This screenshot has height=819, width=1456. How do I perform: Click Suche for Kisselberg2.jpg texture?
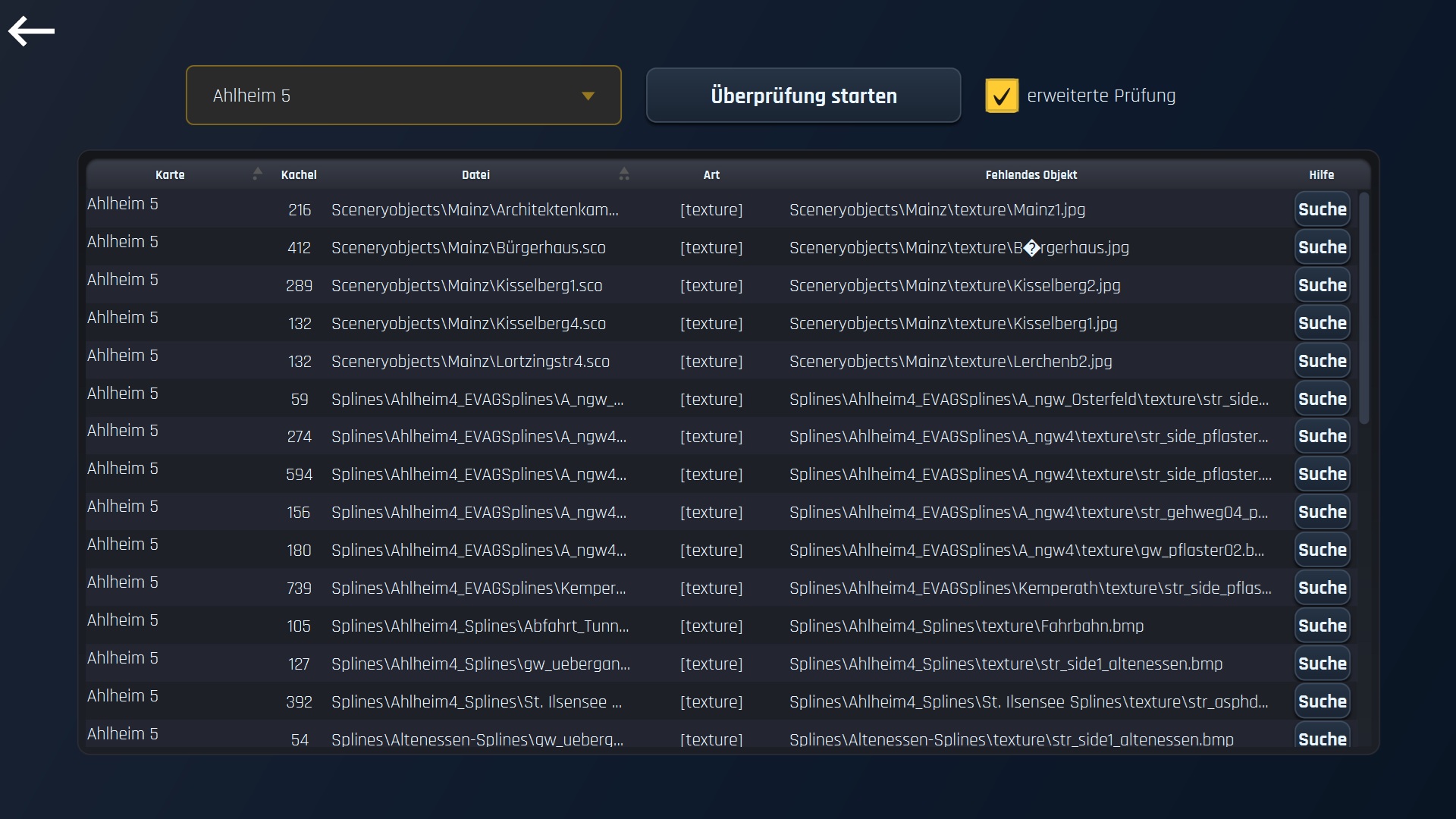click(1322, 286)
